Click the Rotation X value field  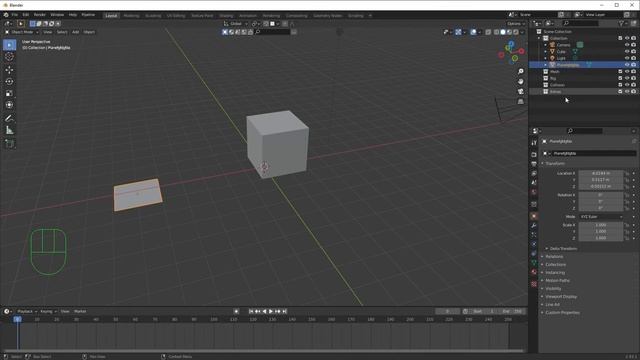point(601,195)
